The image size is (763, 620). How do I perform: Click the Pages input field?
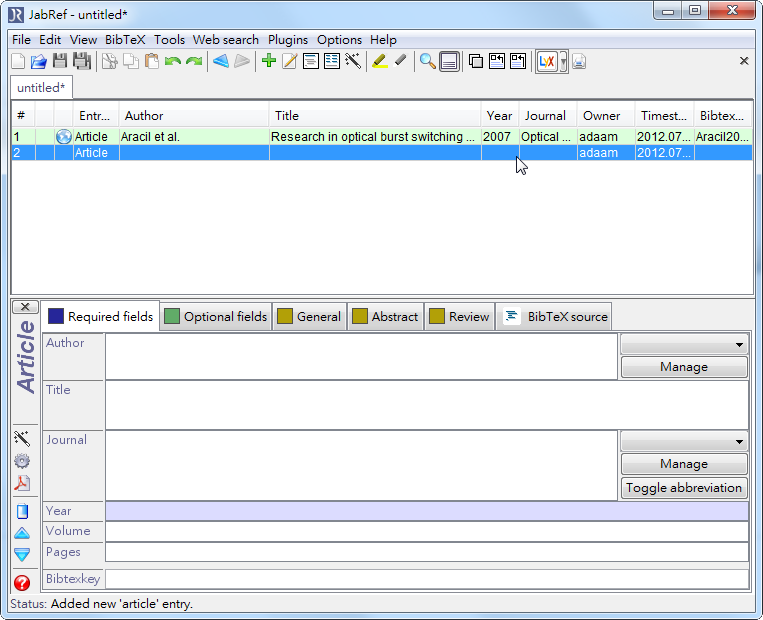coord(427,552)
